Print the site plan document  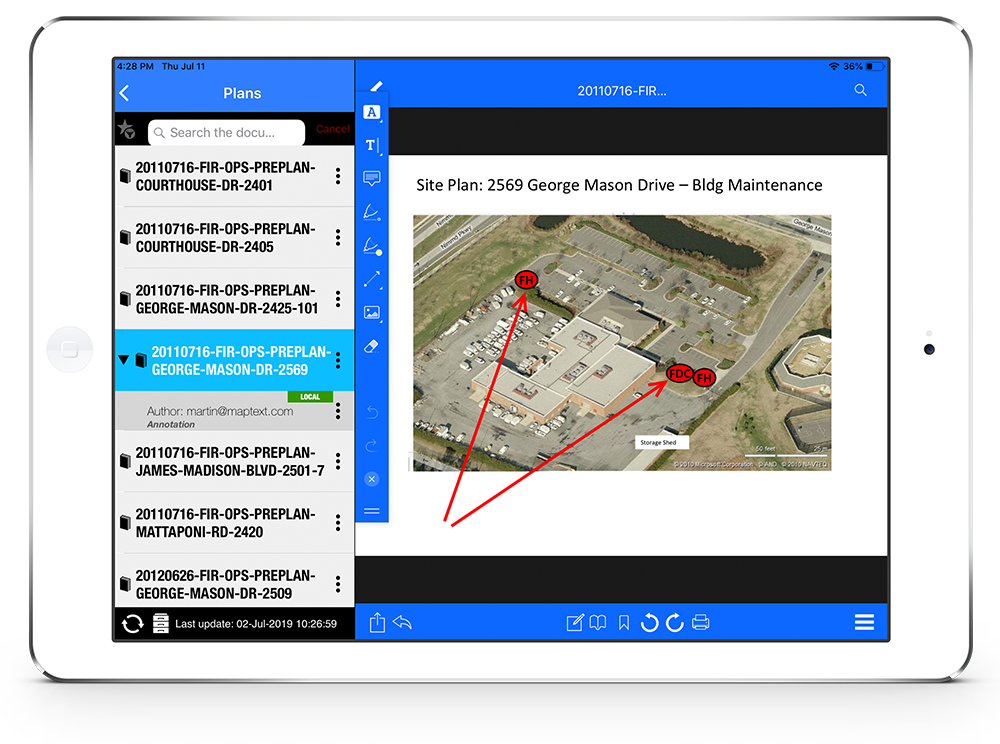700,622
